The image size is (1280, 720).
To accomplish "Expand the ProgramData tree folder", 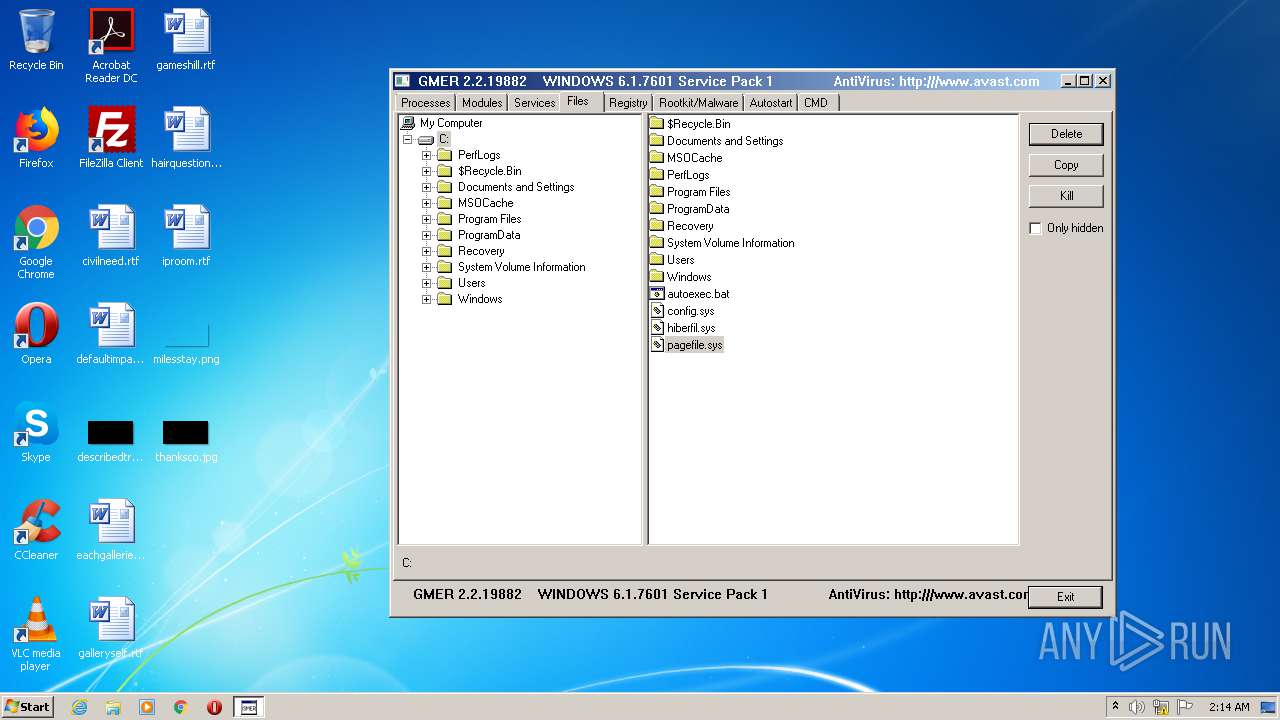I will (x=426, y=235).
